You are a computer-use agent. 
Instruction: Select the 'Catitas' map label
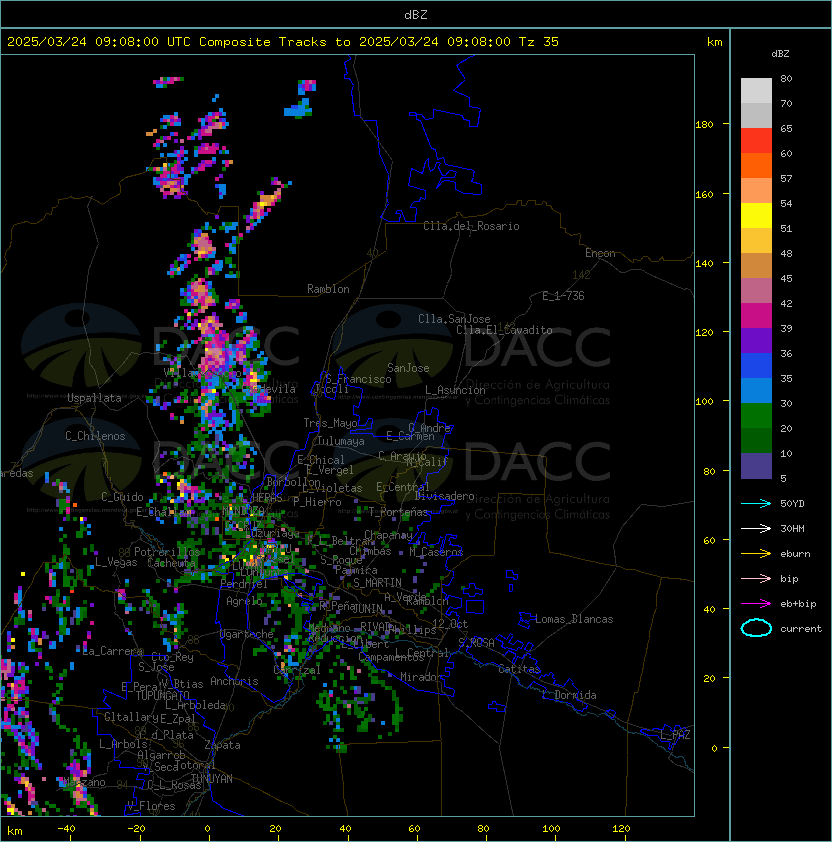(519, 669)
